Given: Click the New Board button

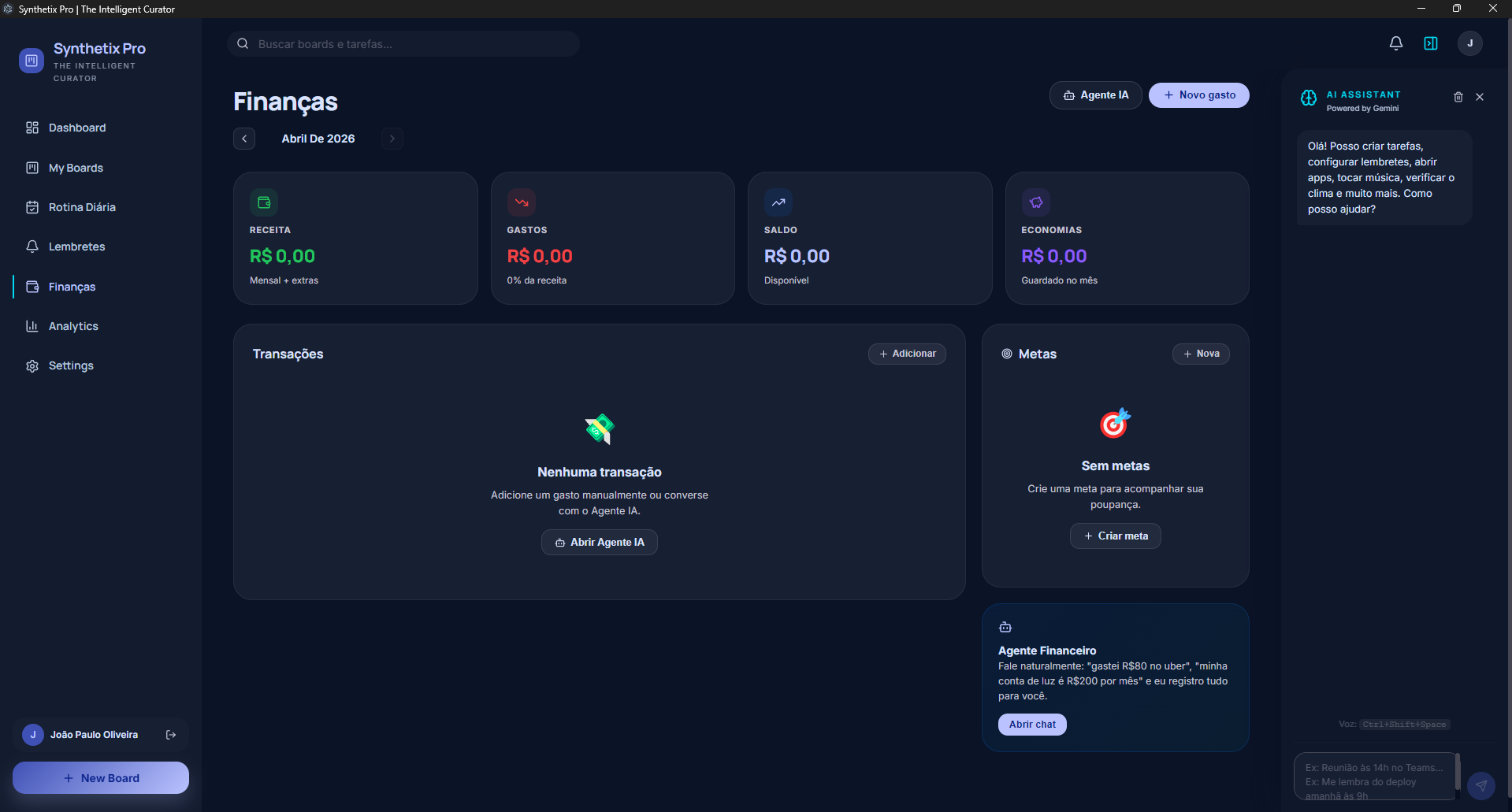Looking at the screenshot, I should pyautogui.click(x=101, y=778).
